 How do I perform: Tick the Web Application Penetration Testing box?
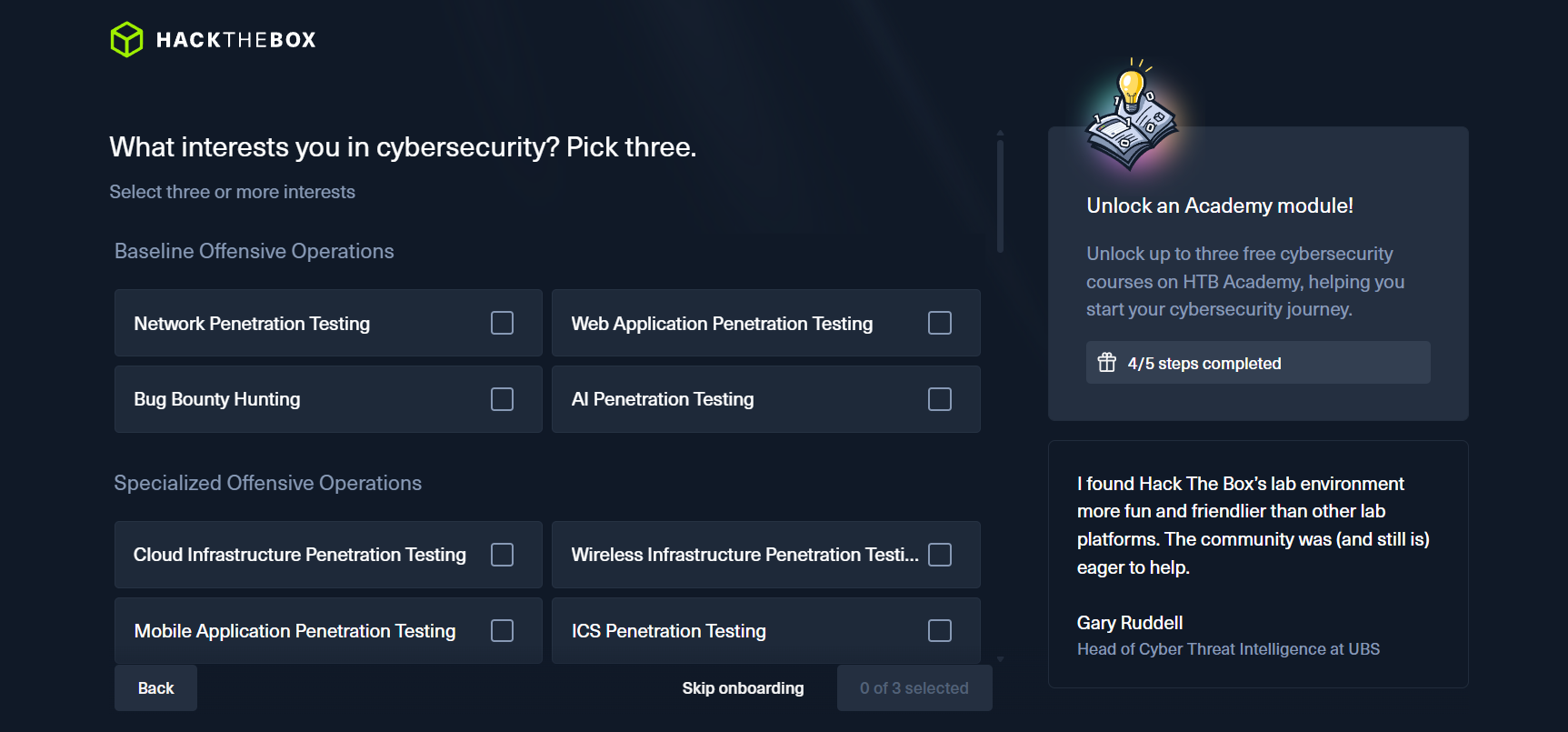click(939, 323)
